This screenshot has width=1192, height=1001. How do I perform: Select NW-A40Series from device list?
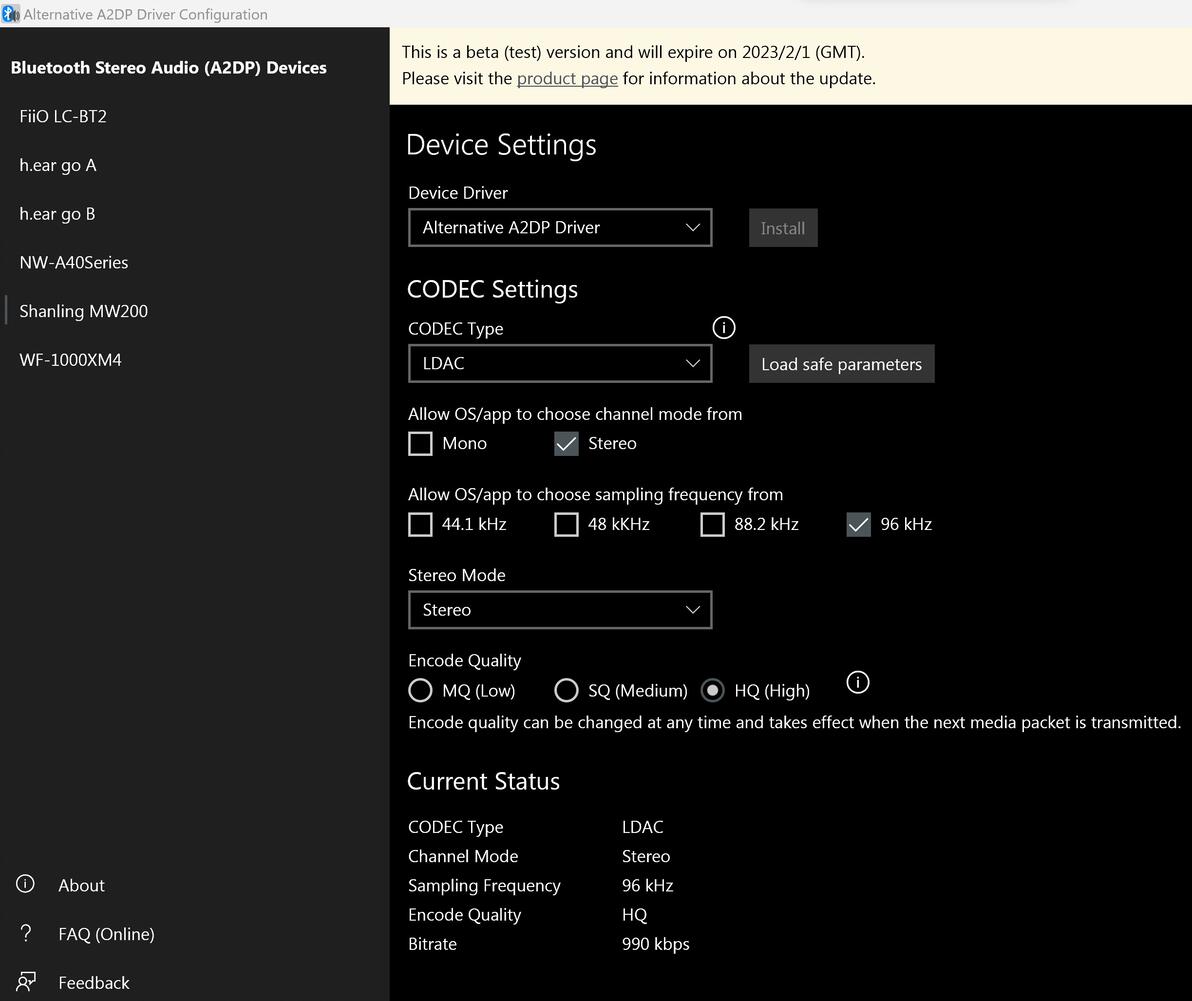point(74,262)
